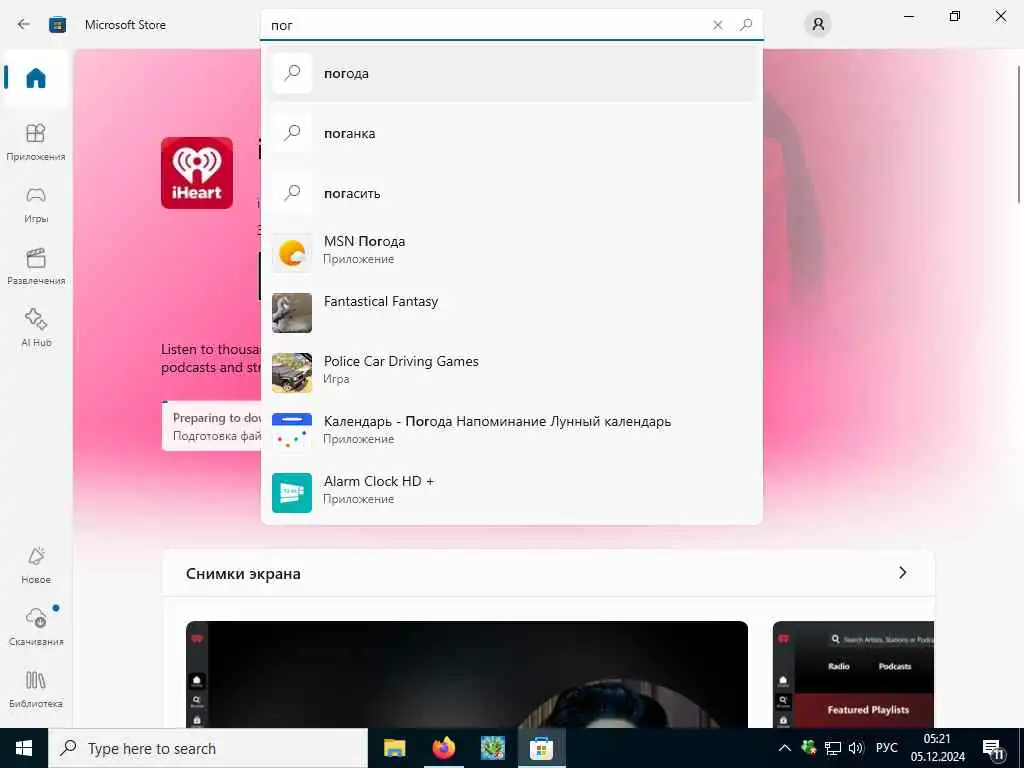Open the AI Hub section
Screen dimensions: 1024x768
pyautogui.click(x=36, y=328)
